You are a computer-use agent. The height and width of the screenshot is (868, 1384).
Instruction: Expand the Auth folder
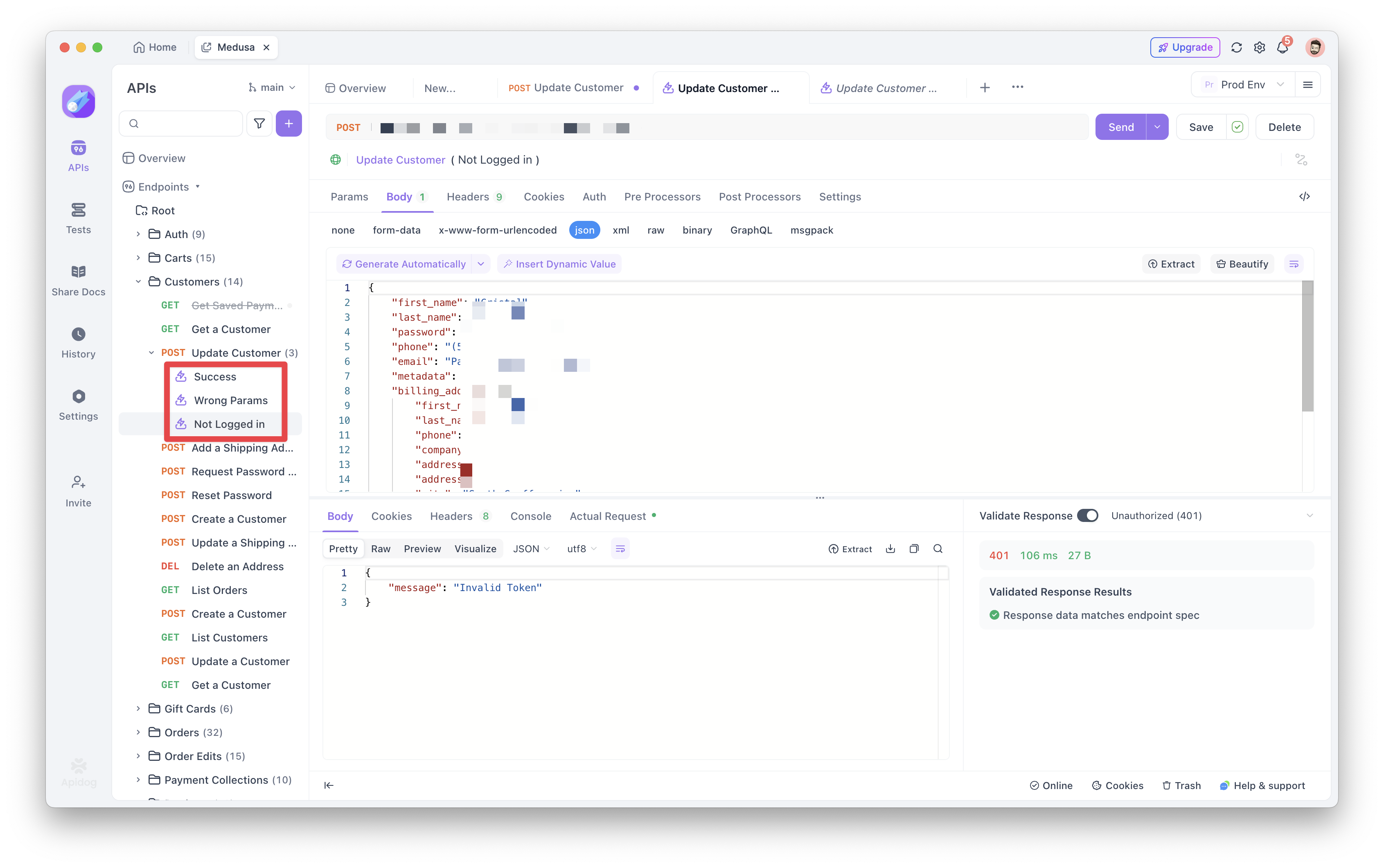point(138,234)
